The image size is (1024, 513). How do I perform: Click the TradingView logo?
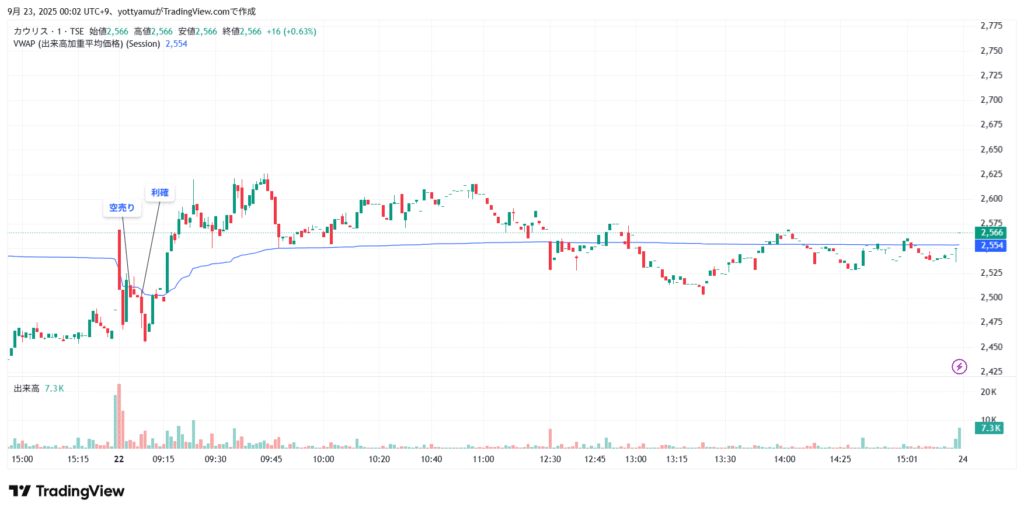pos(66,491)
